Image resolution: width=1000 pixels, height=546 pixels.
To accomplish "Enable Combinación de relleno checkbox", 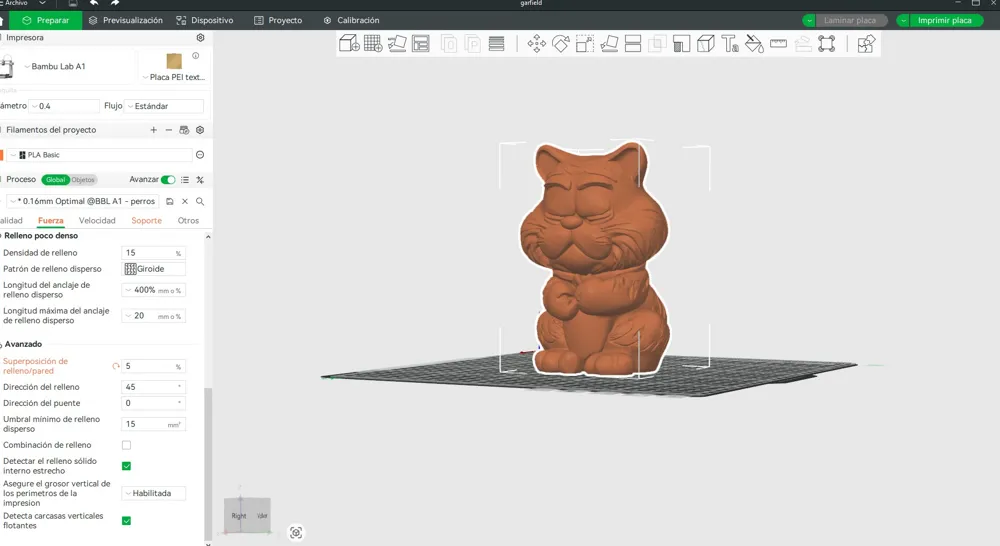I will (126, 445).
